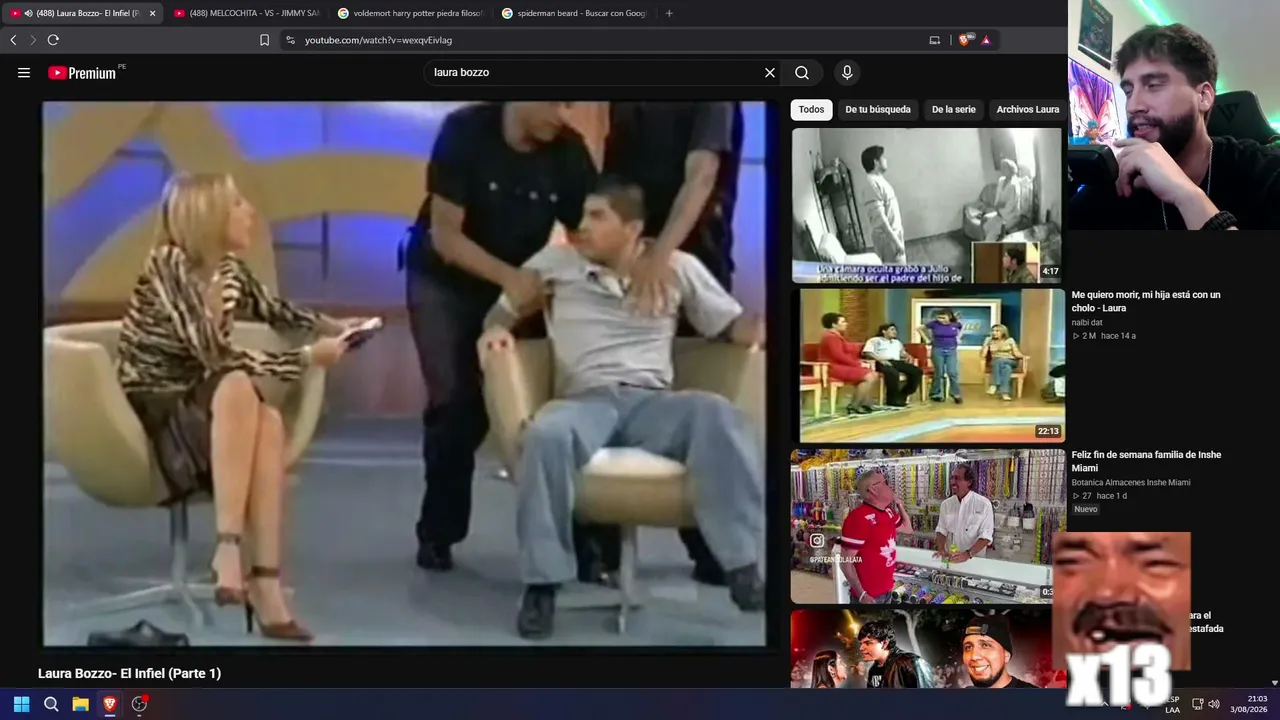The image size is (1280, 720).
Task: Switch to the 'MELCOCHITA - VS - JIMMY' tab
Action: coord(246,13)
